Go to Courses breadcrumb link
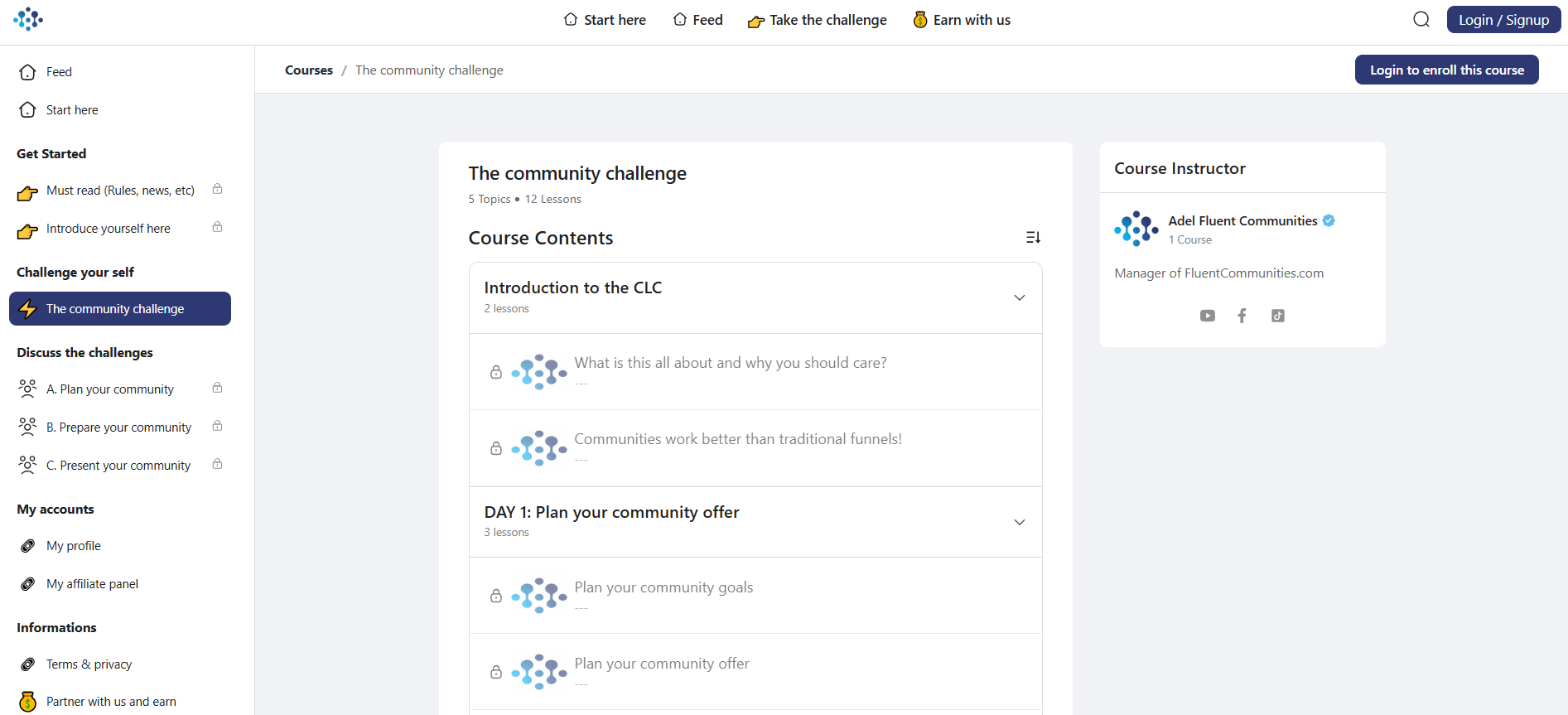This screenshot has width=1568, height=715. click(309, 70)
